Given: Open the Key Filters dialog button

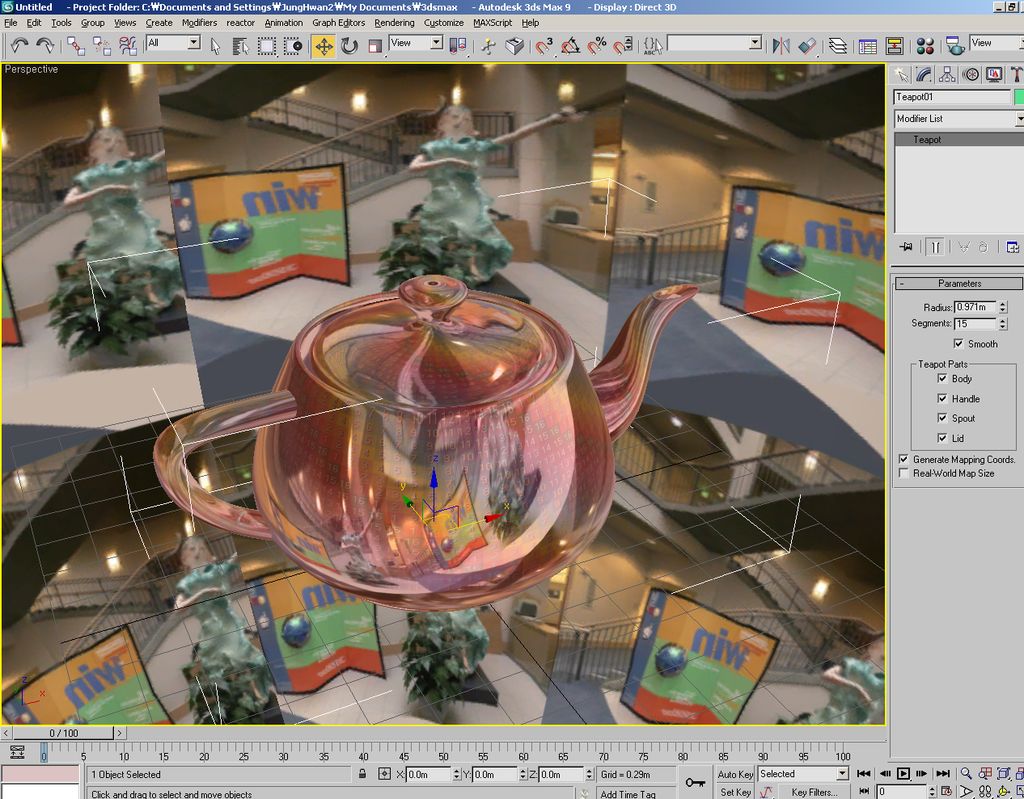Looking at the screenshot, I should pos(814,792).
